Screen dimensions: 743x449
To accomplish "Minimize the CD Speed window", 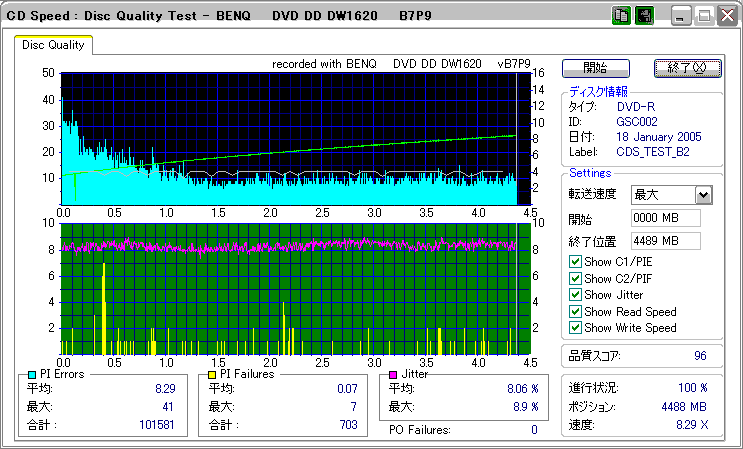I will click(681, 16).
